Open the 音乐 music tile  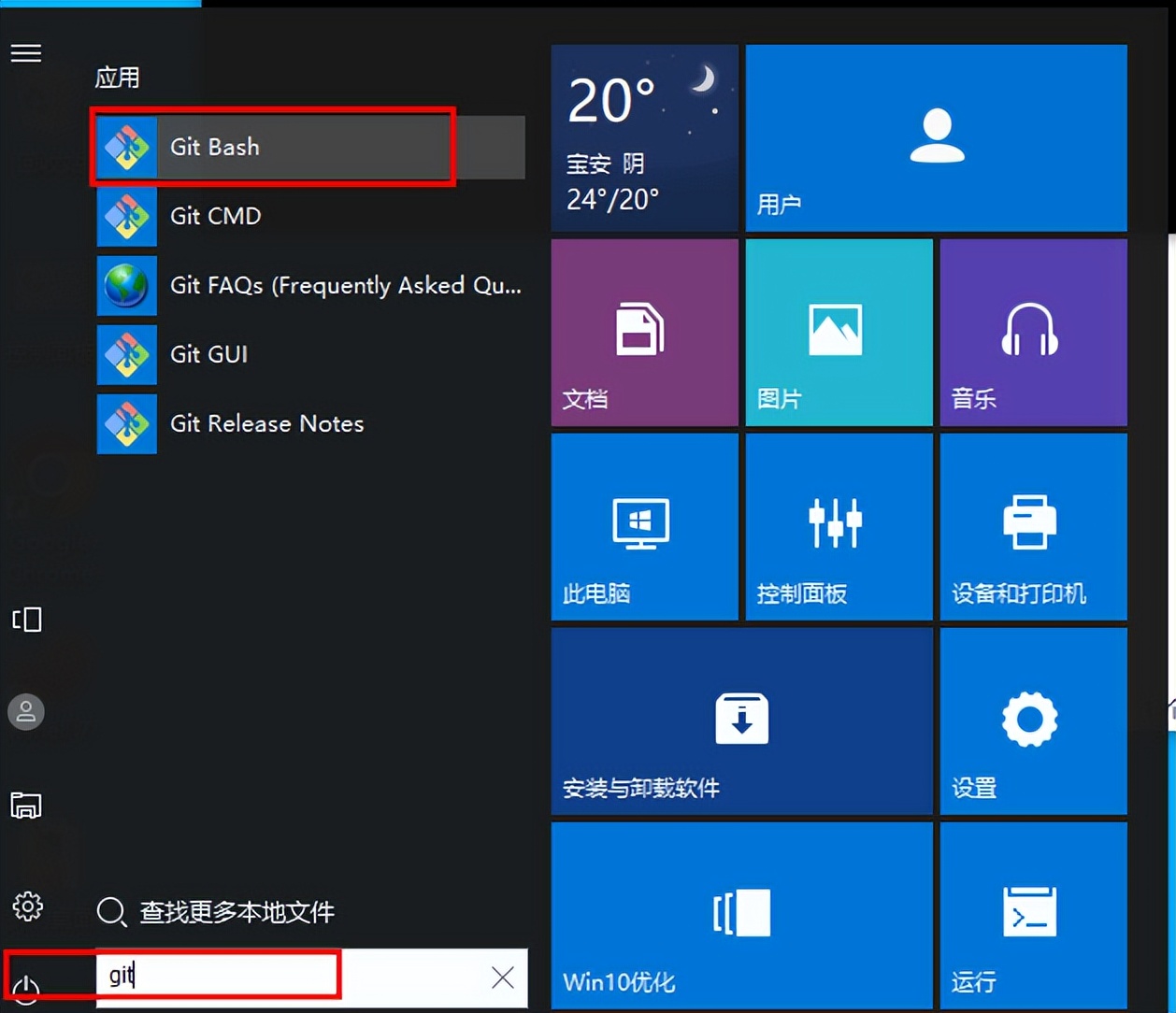[x=1034, y=333]
